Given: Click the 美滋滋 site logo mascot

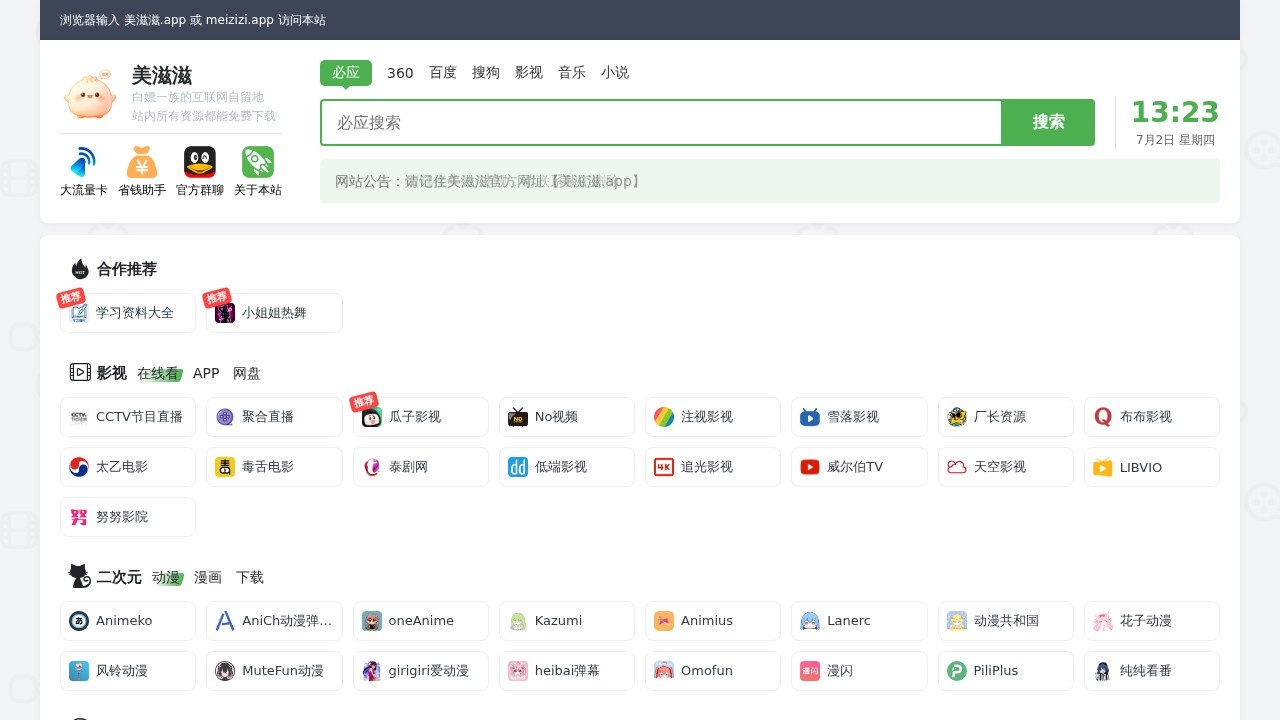Looking at the screenshot, I should (90, 94).
